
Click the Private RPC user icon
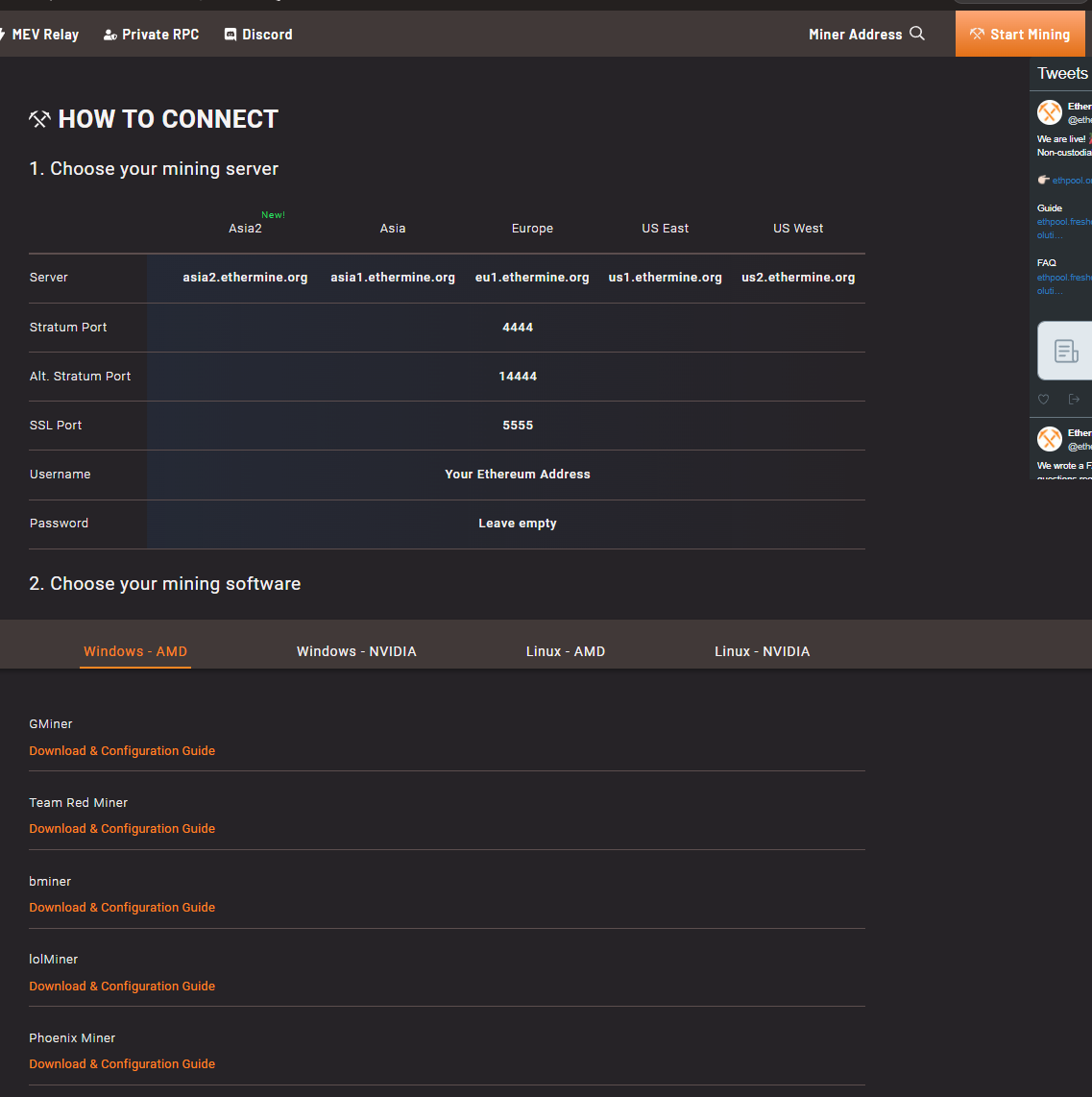[109, 35]
